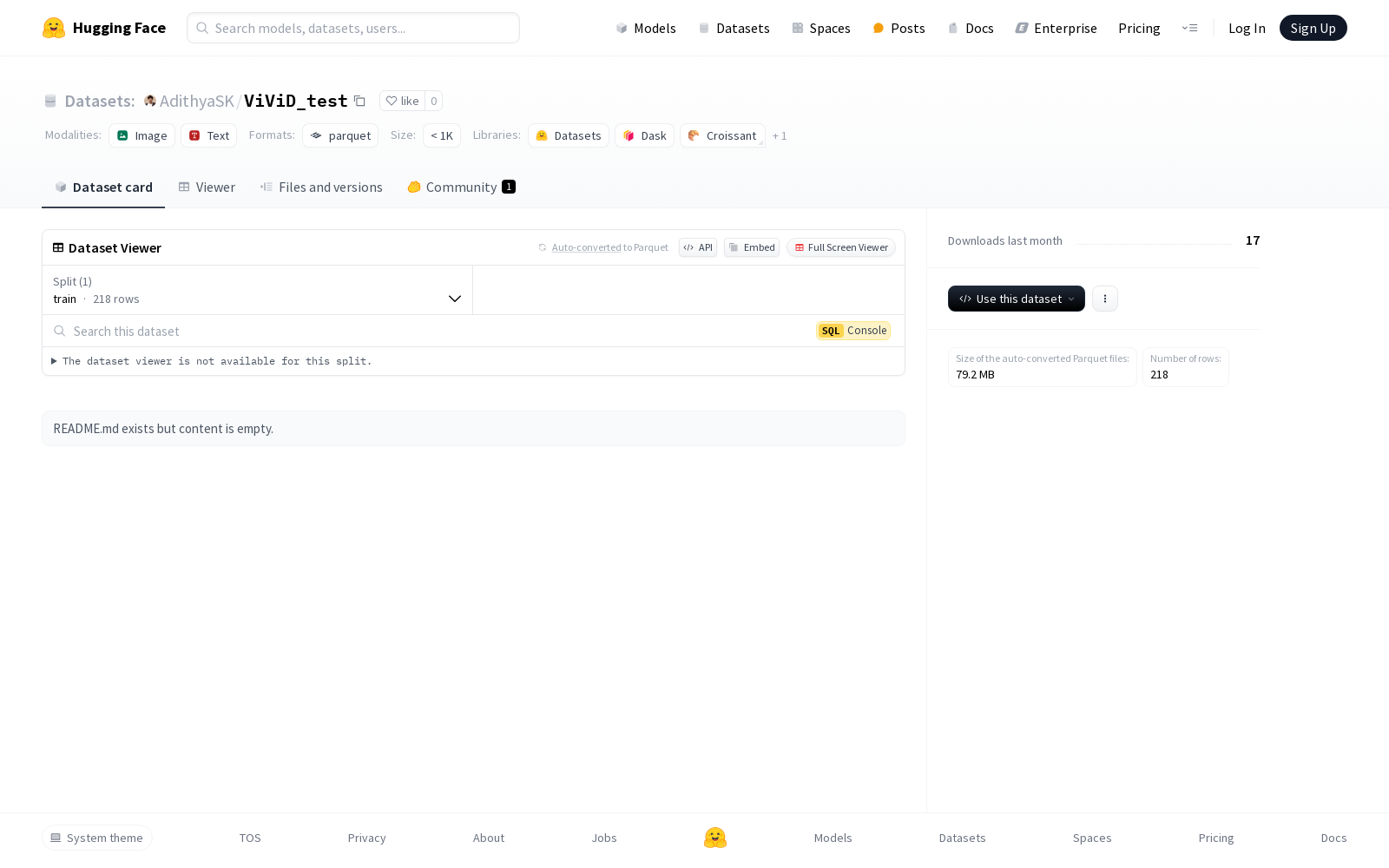1389x868 pixels.
Task: Toggle the like button on this dataset
Action: pos(402,101)
